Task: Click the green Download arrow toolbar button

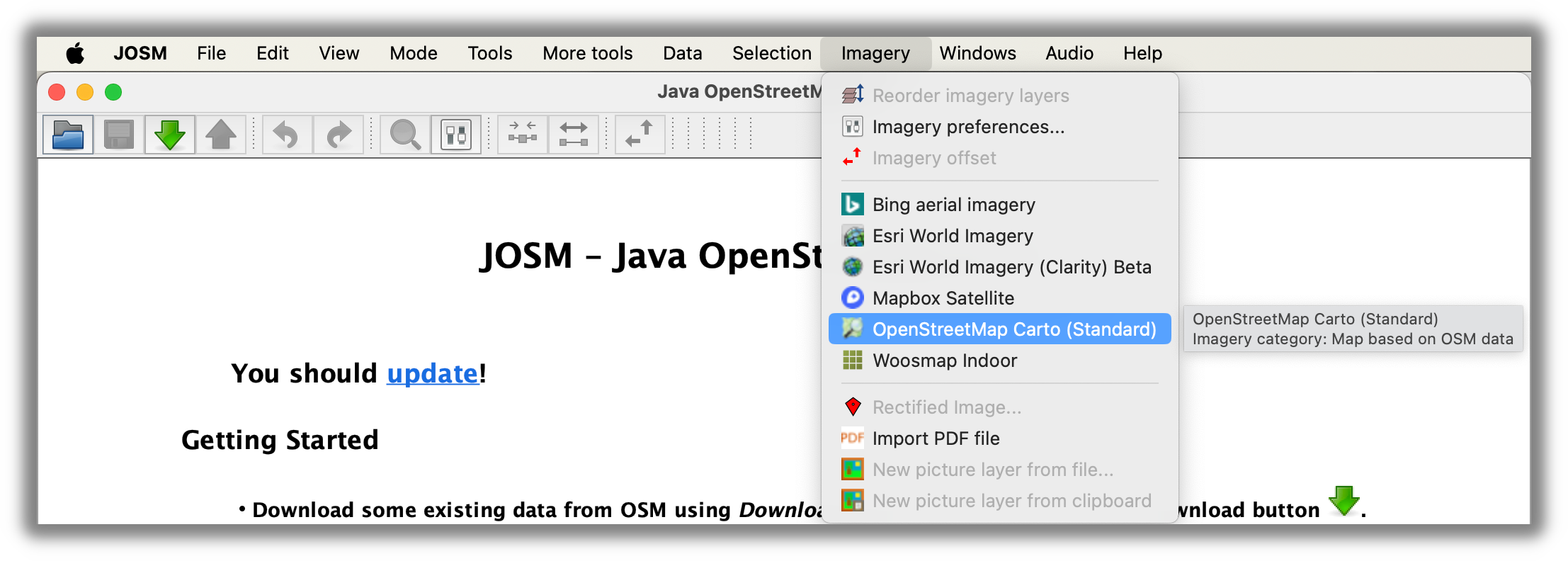Action: tap(170, 135)
